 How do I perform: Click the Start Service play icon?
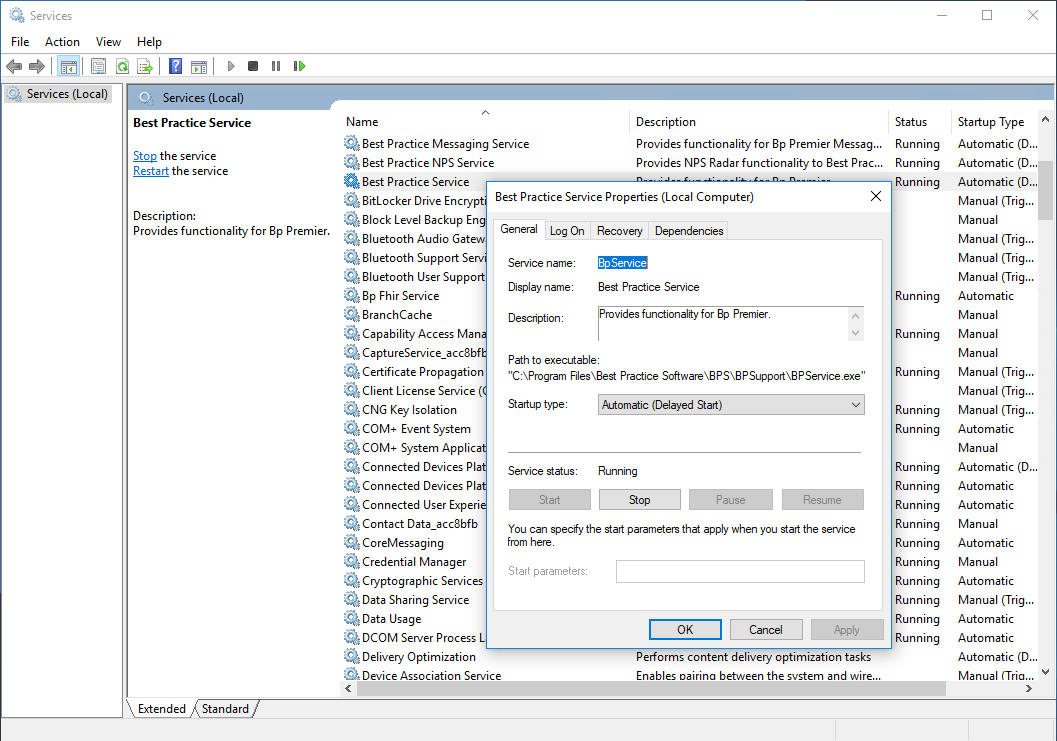coord(231,66)
